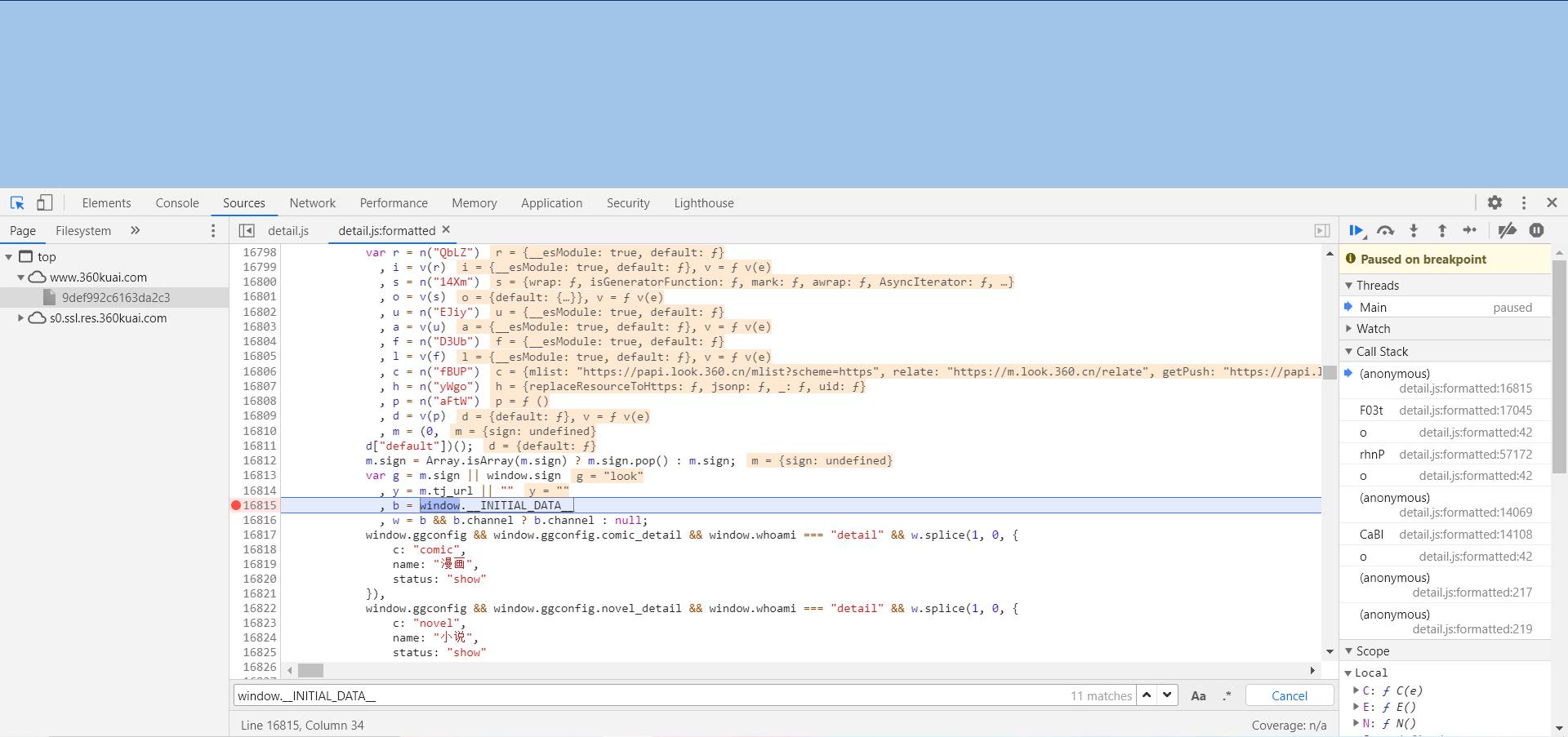Open link detail.js:formatted:14069
The image size is (1568, 737).
tap(1465, 513)
